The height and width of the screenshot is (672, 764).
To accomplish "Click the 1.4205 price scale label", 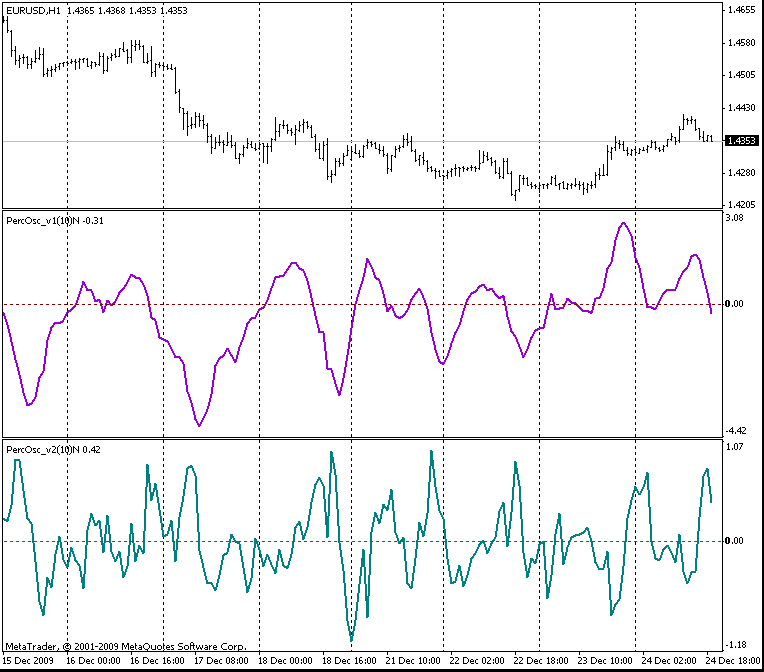I will tap(742, 205).
